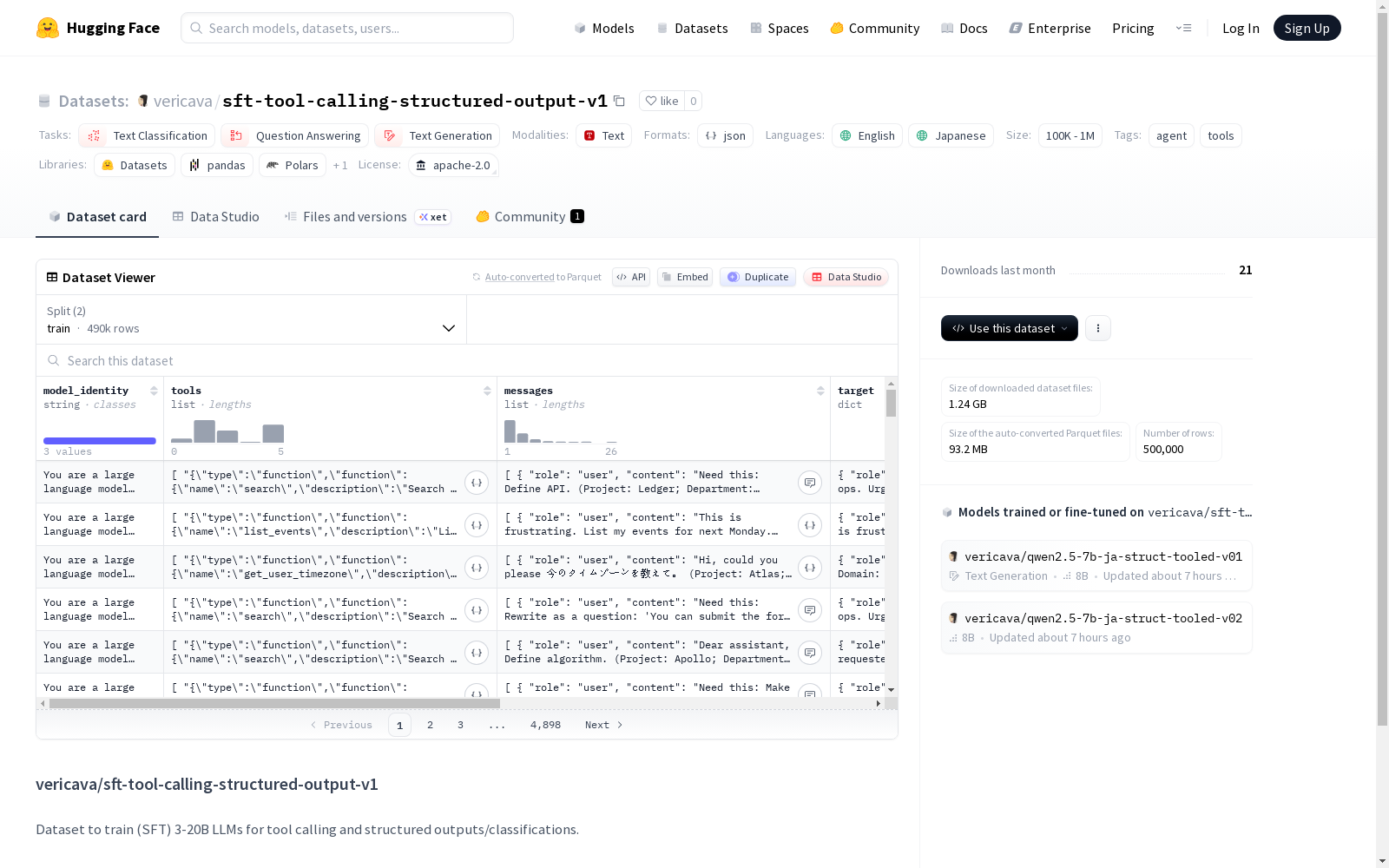Open messages cell starting "Need this: Define API"
The image size is (1389, 868).
[810, 483]
